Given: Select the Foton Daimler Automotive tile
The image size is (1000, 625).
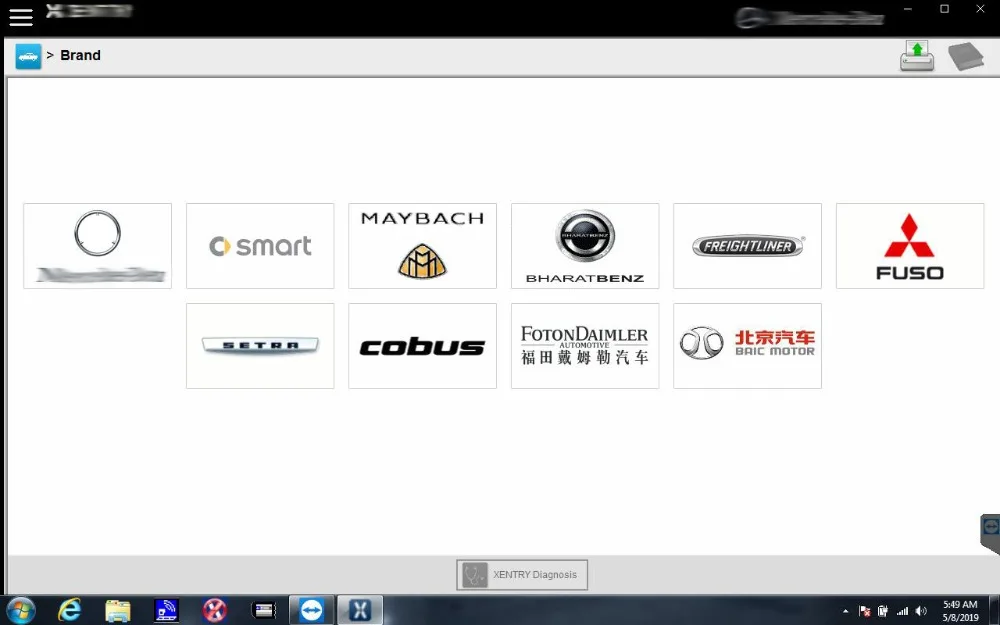Looking at the screenshot, I should tap(585, 346).
